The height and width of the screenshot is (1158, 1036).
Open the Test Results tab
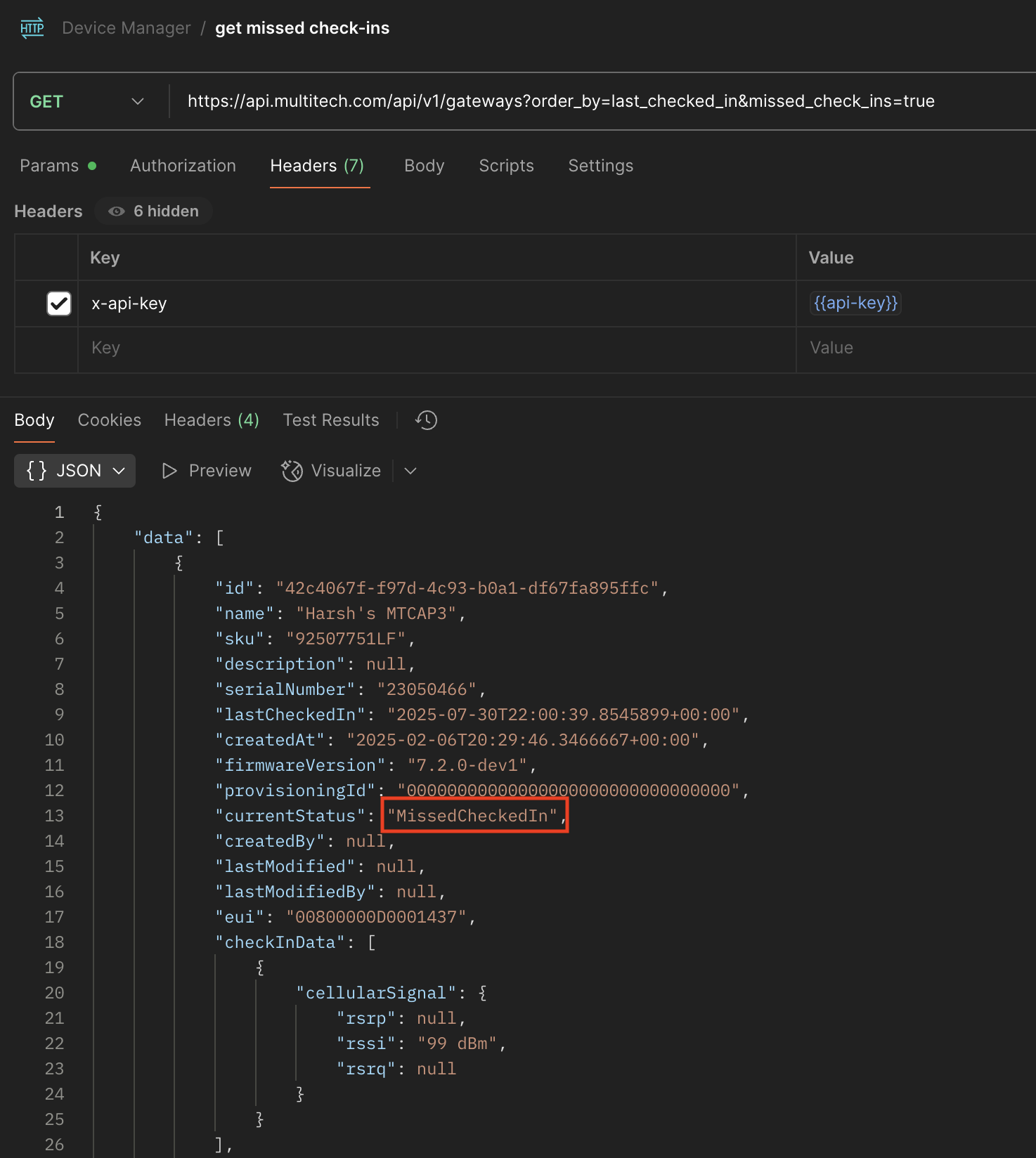click(x=331, y=420)
